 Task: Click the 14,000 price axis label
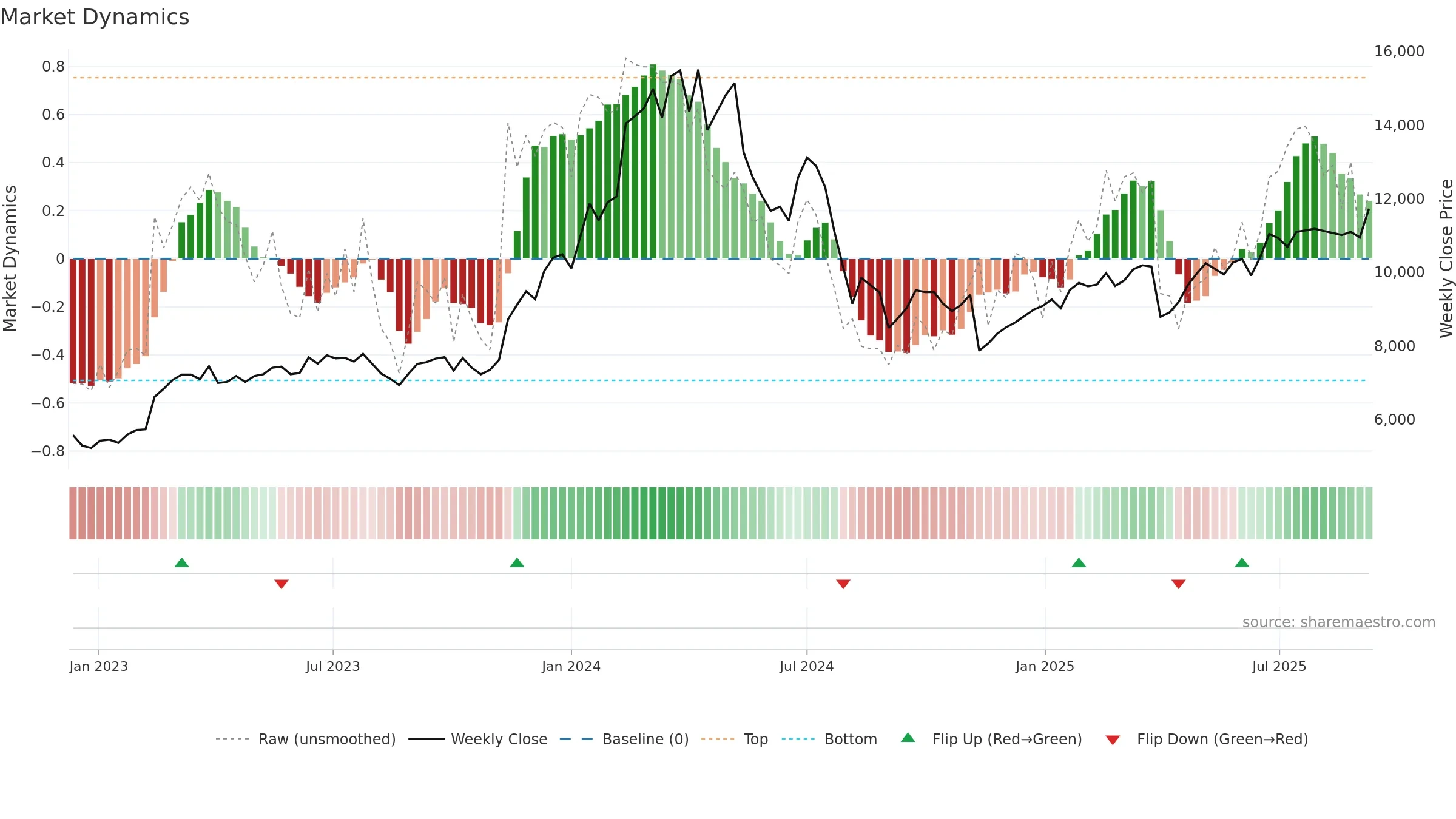pyautogui.click(x=1399, y=125)
